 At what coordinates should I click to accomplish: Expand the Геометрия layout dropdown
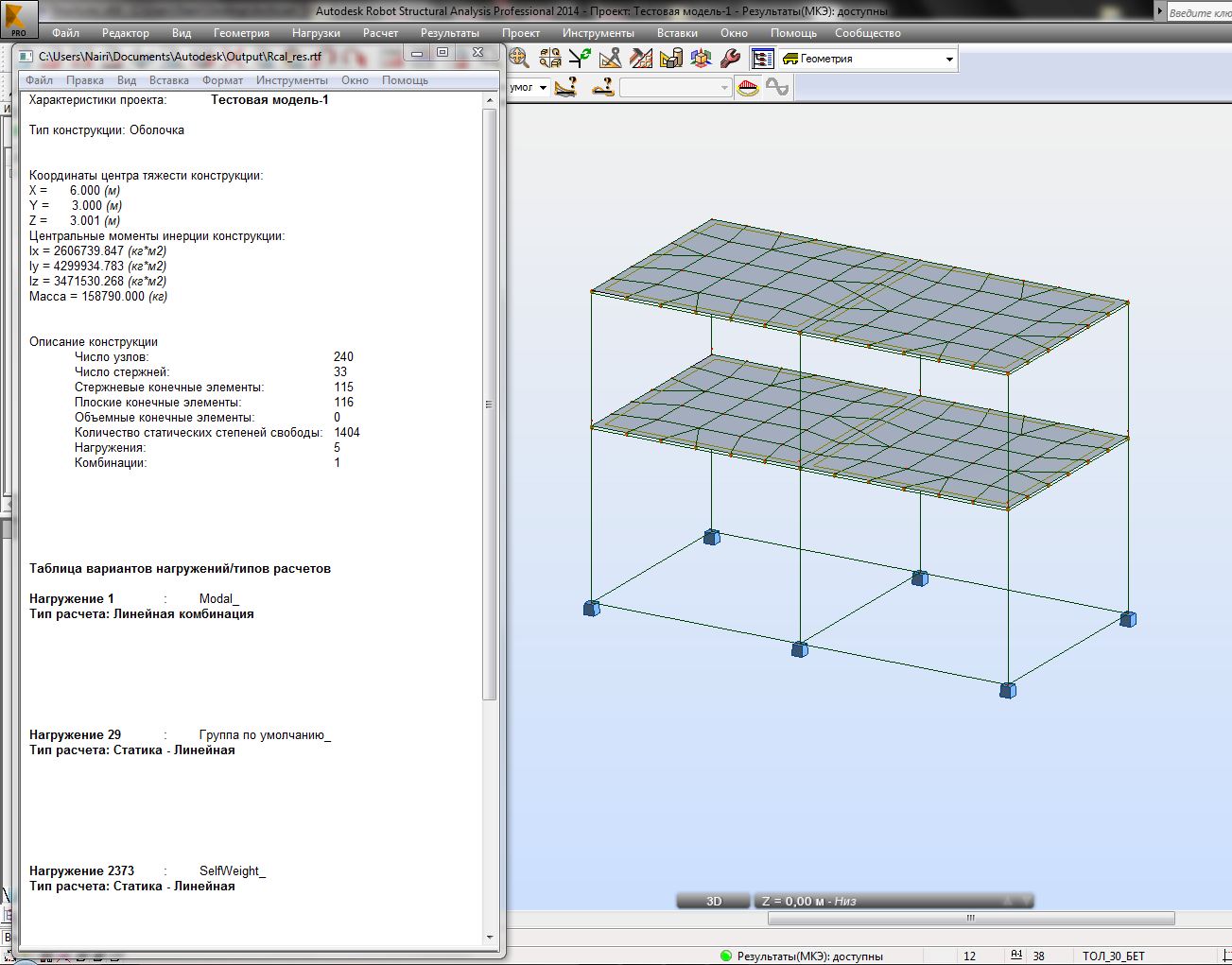949,60
